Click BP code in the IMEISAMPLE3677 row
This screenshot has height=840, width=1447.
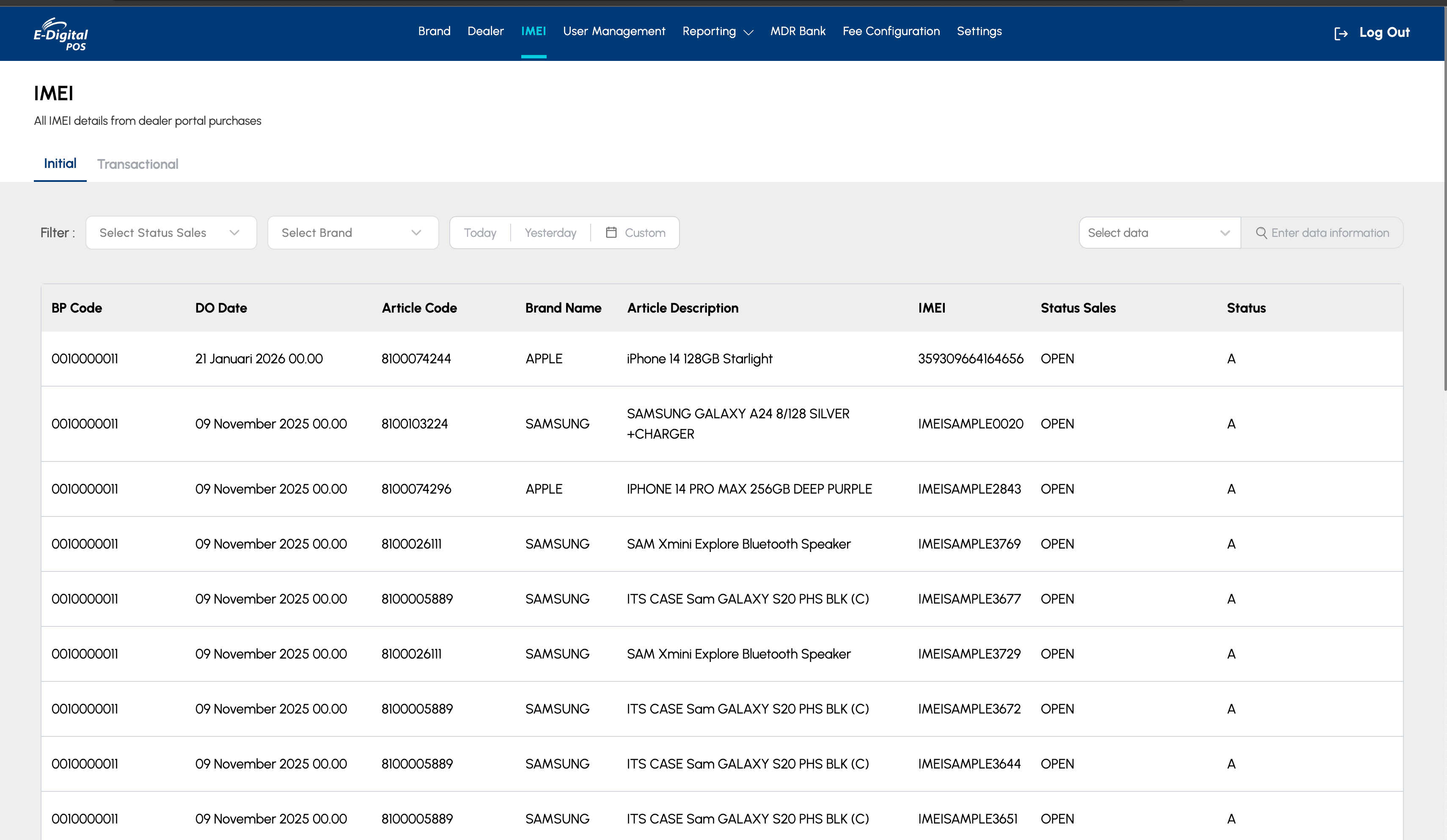pos(85,599)
